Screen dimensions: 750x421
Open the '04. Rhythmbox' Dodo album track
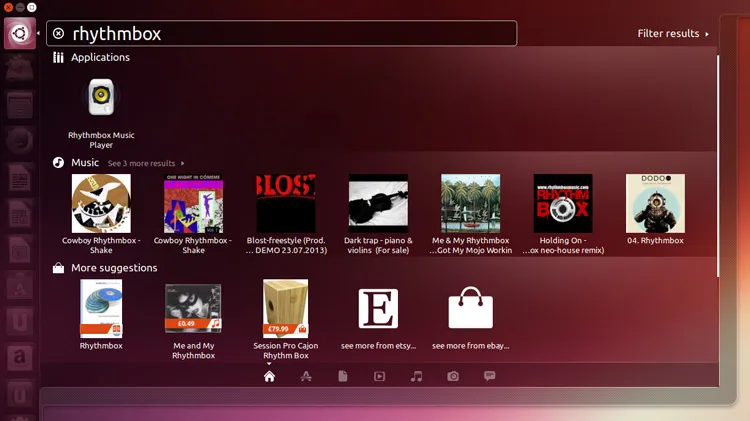coord(655,203)
